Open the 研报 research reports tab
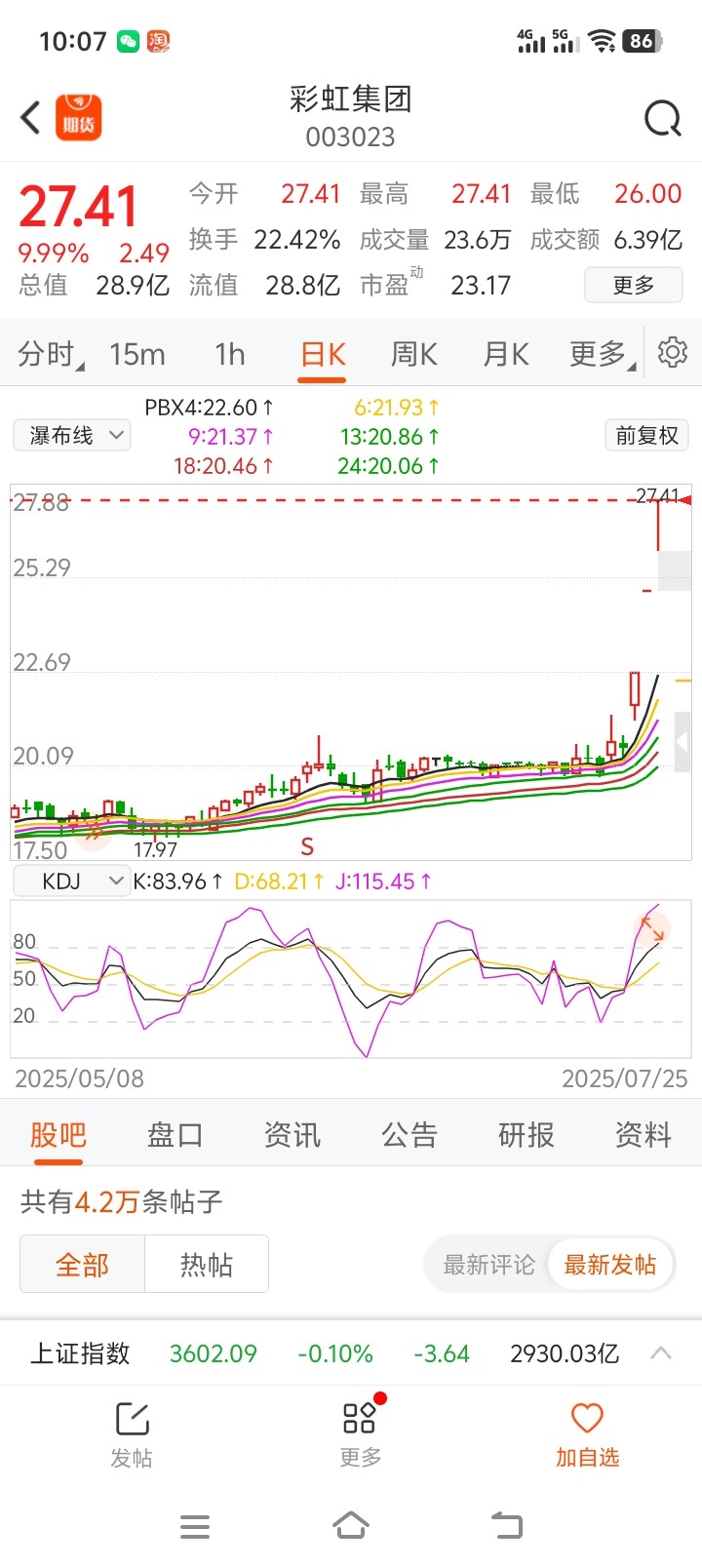 (526, 1134)
